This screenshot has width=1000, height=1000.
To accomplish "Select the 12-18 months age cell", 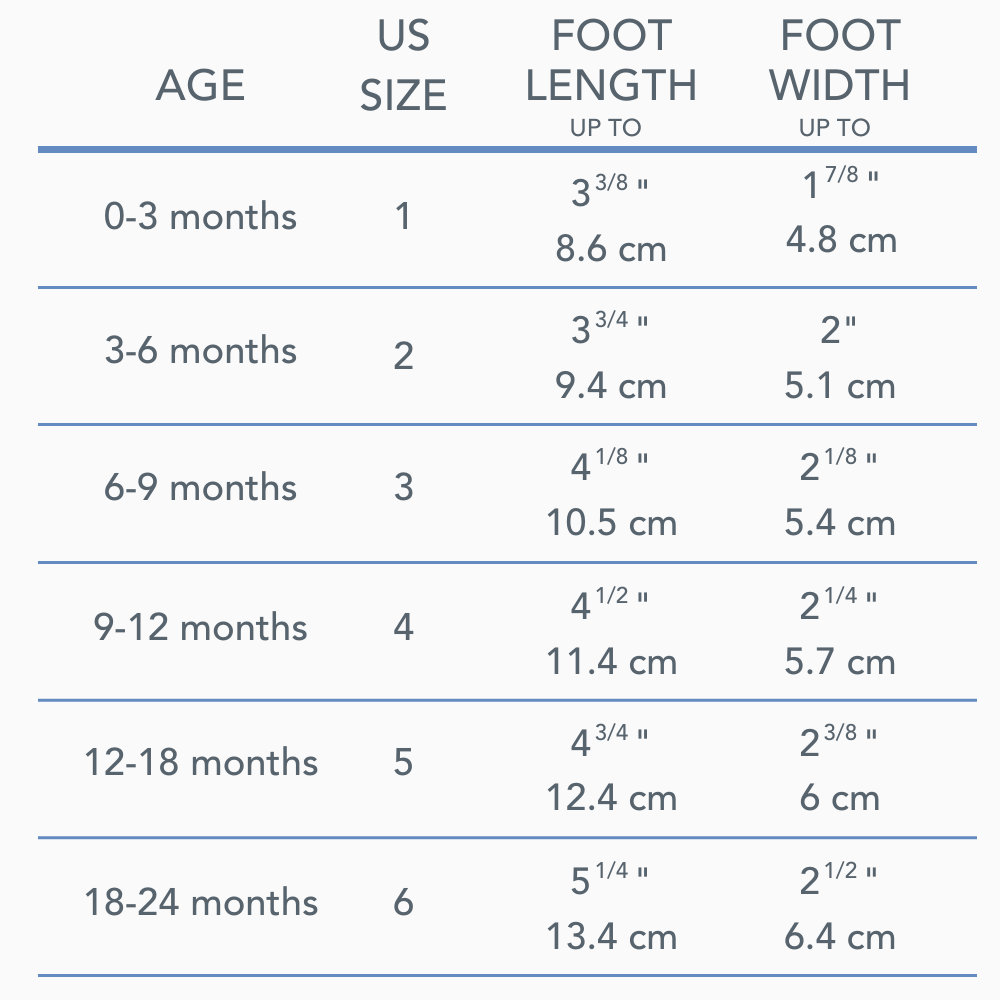I will click(201, 763).
